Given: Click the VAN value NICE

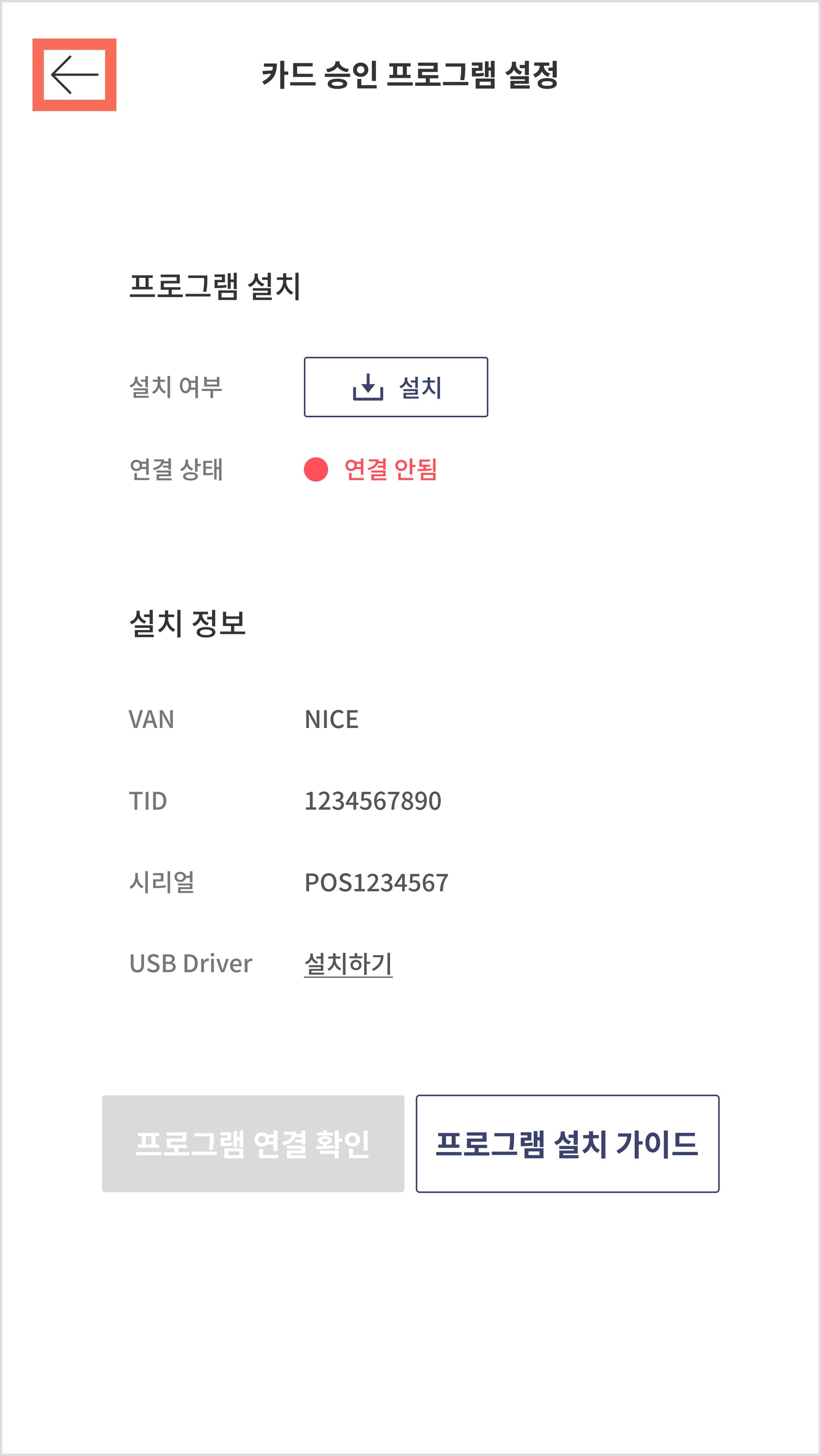Looking at the screenshot, I should 332,720.
